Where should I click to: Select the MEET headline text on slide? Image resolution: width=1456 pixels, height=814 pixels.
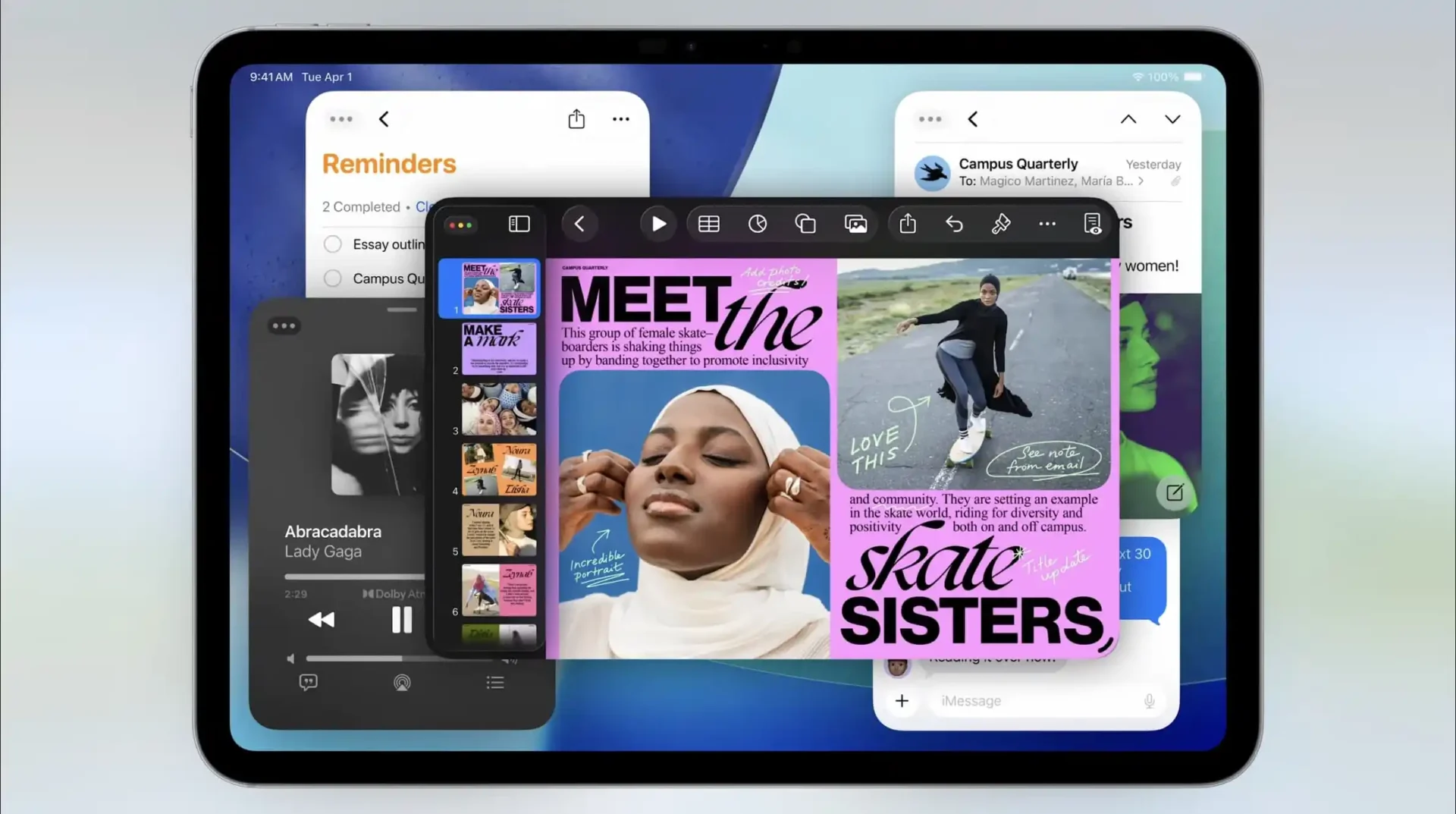(x=645, y=300)
